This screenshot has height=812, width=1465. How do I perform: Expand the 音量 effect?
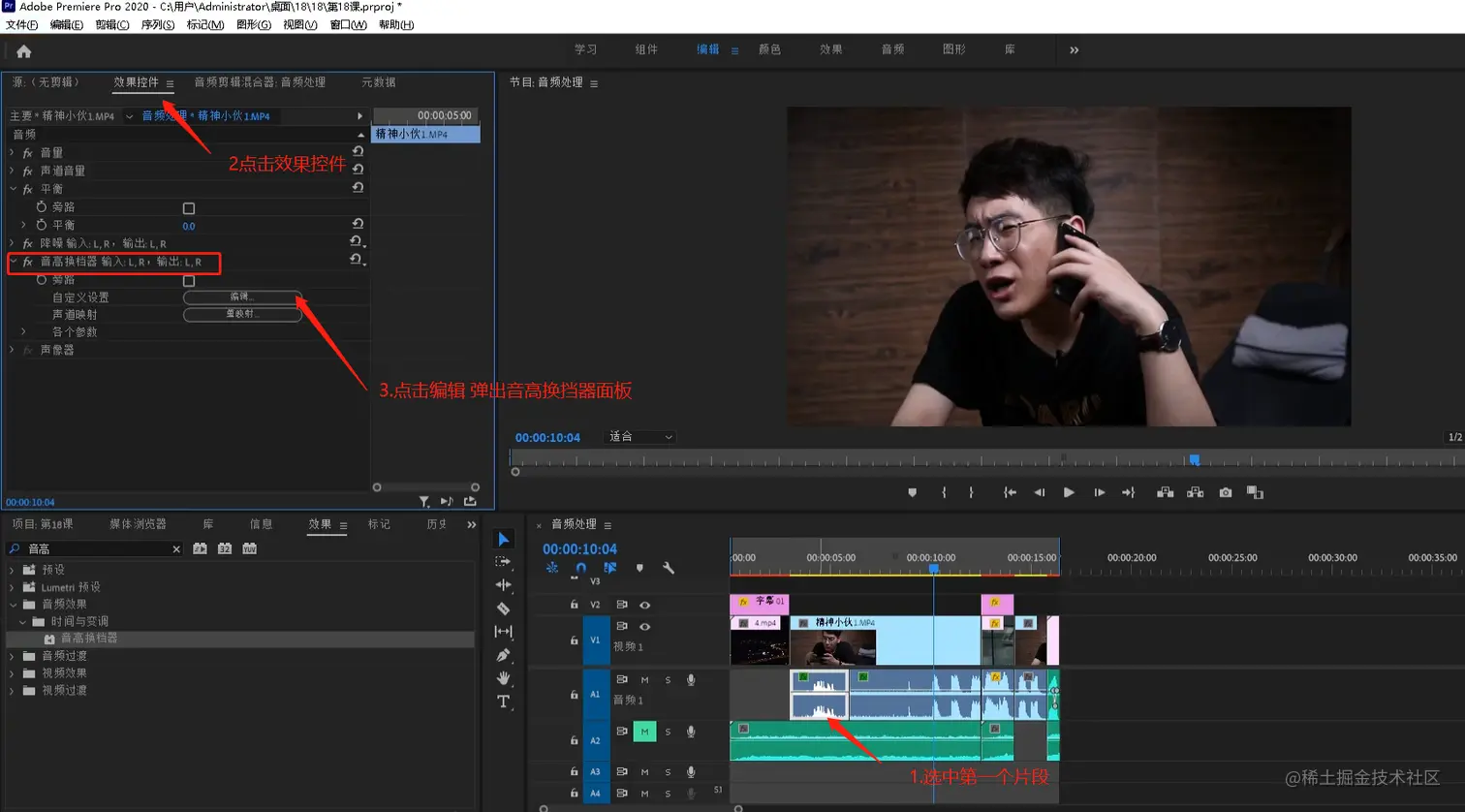point(12,152)
